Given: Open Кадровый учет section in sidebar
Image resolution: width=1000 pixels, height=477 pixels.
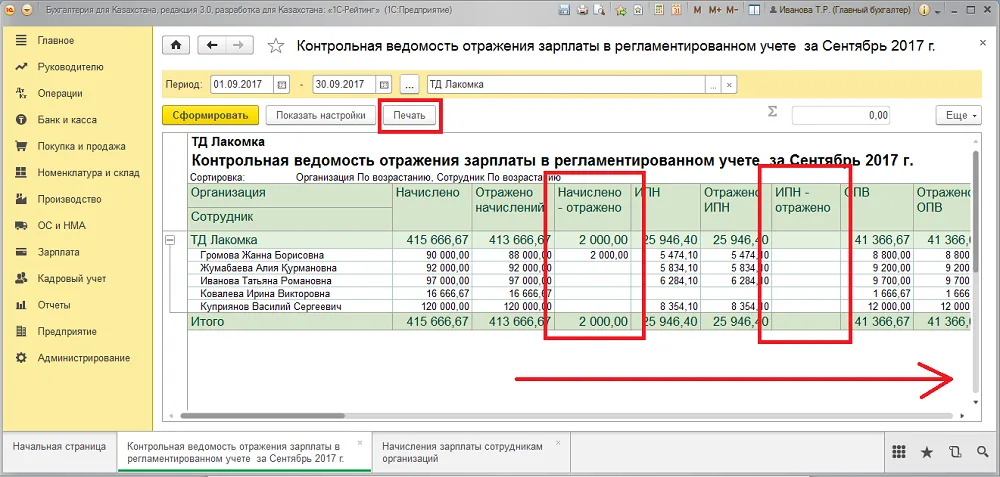Looking at the screenshot, I should 71,279.
